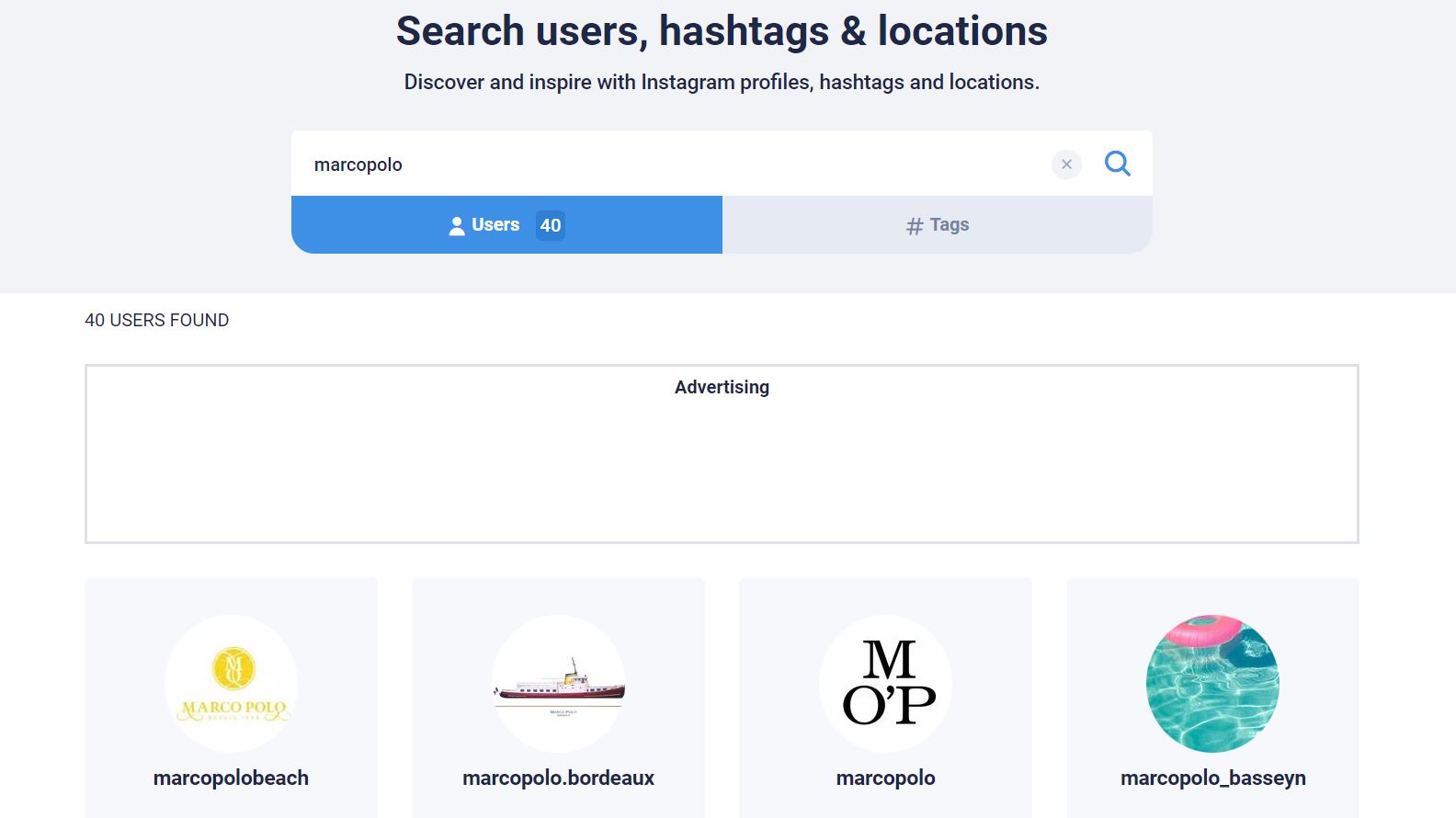Click the marcopolobeach username link

231,778
